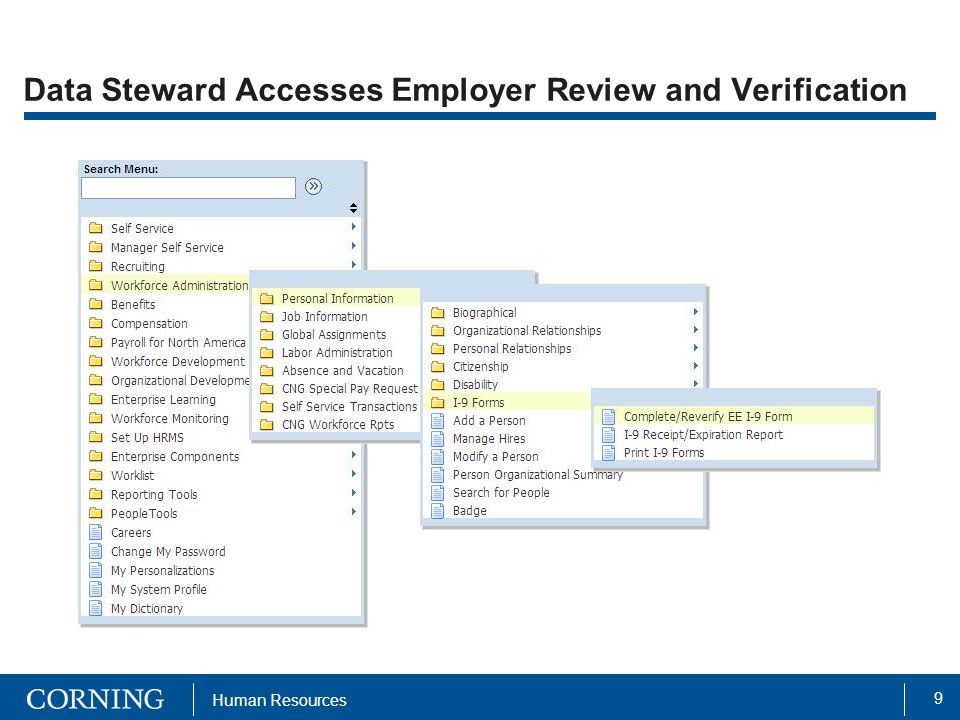Click the Self Service folder icon
This screenshot has height=720, width=960.
96,228
